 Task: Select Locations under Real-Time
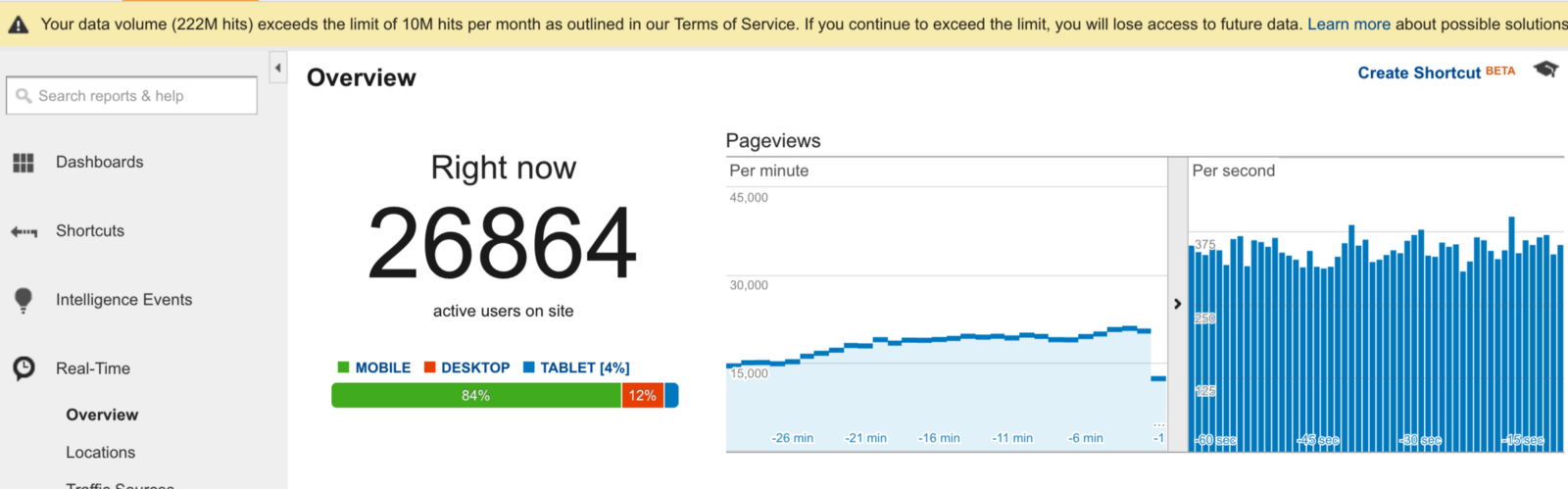tap(100, 453)
